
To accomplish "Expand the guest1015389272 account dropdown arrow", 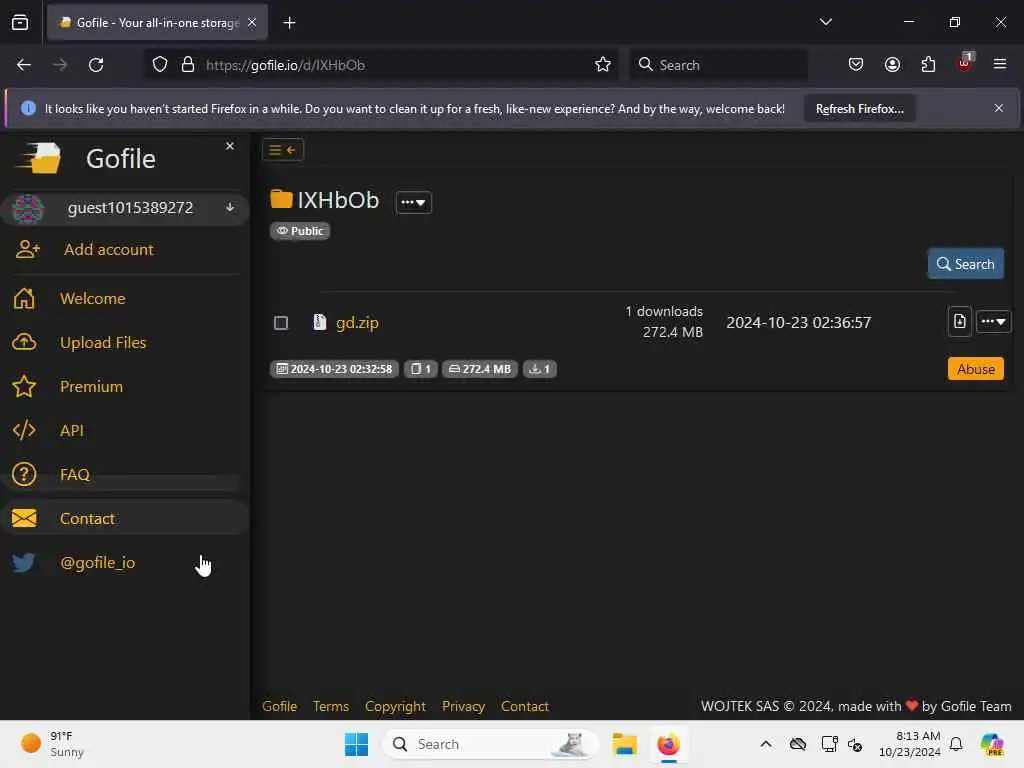I will pos(230,208).
